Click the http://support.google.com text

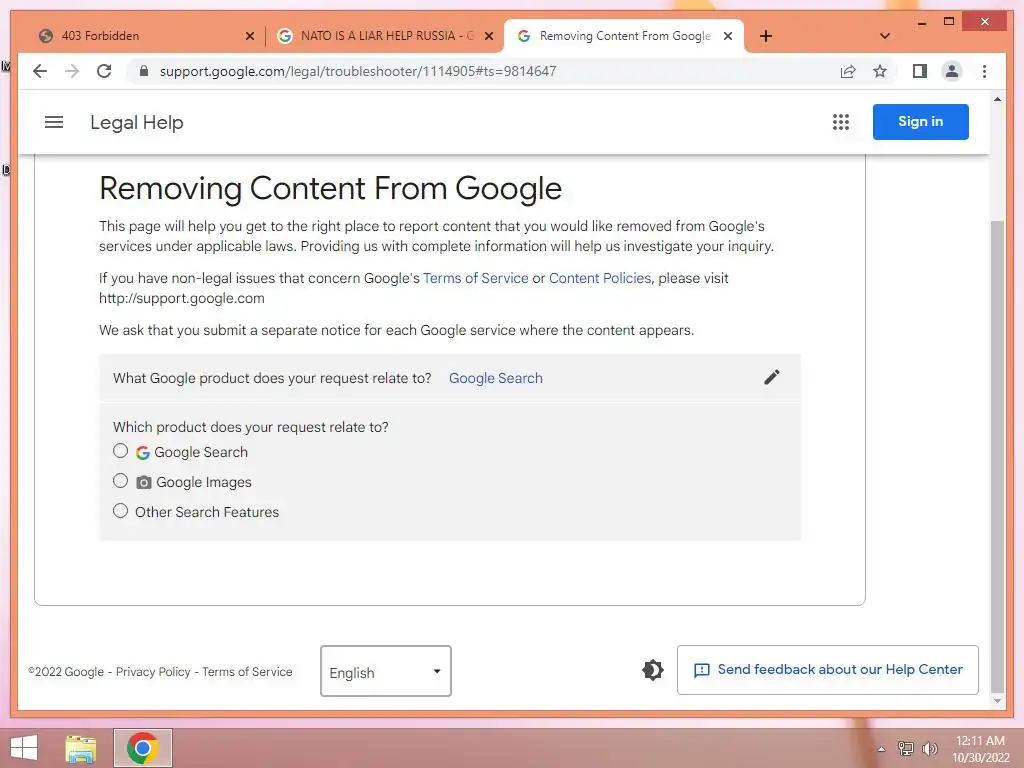click(182, 298)
